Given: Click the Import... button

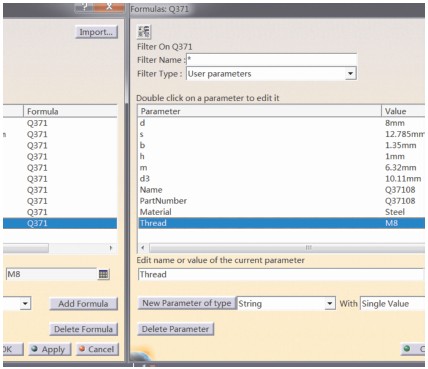Looking at the screenshot, I should pyautogui.click(x=96, y=32).
